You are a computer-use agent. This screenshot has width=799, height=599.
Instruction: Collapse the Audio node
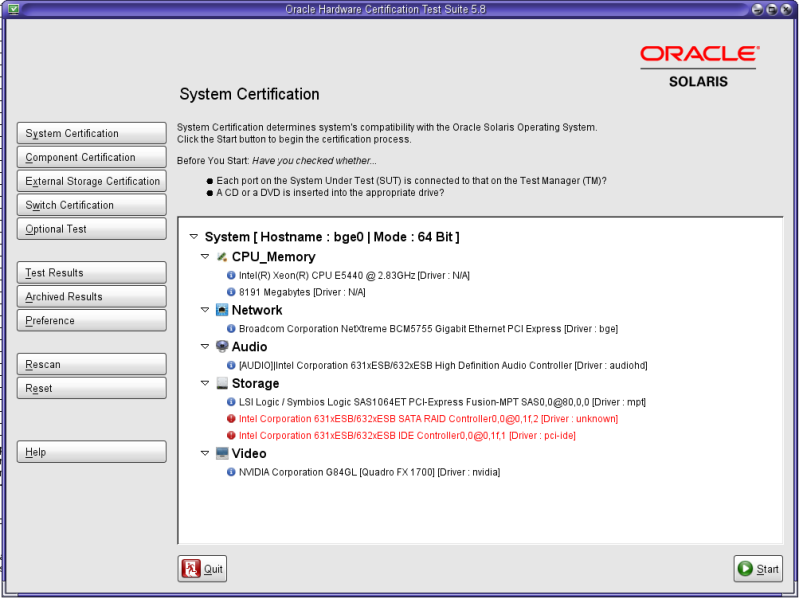tap(205, 346)
